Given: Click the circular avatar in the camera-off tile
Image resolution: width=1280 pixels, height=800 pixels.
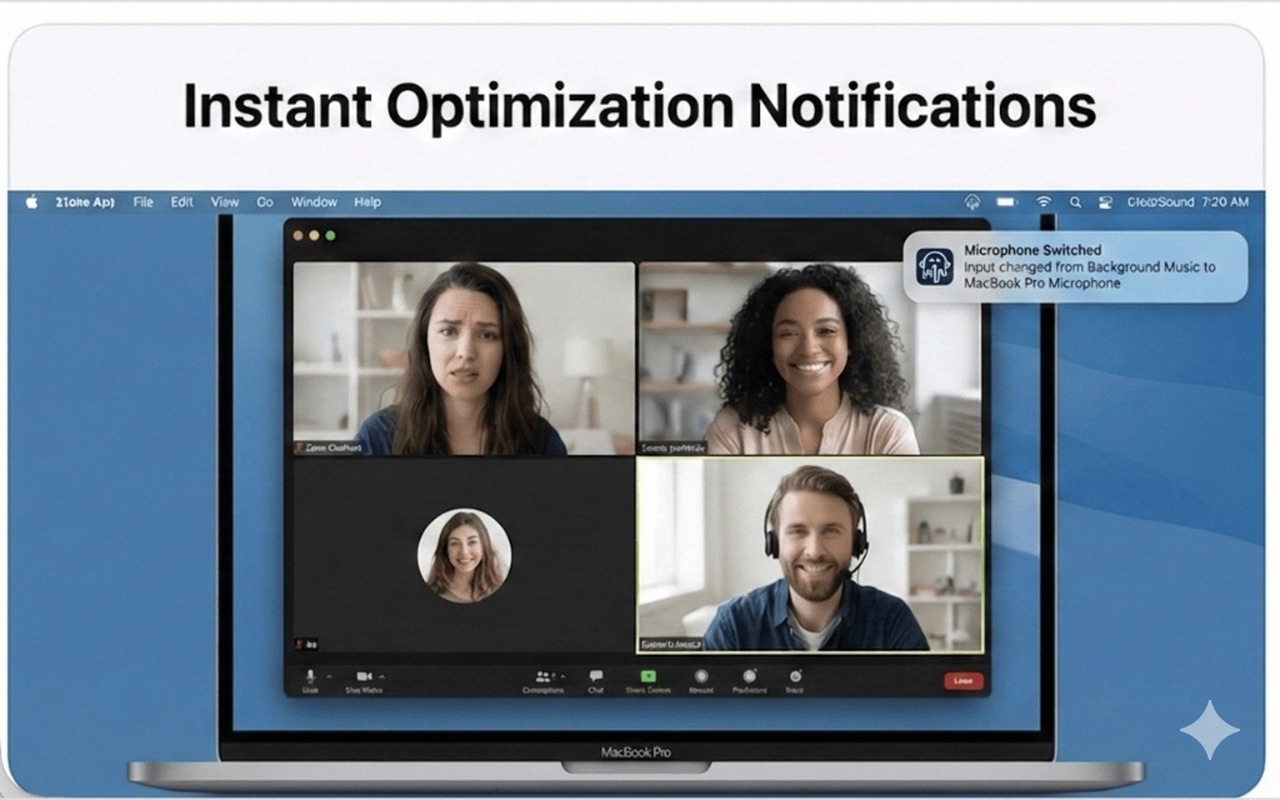Looking at the screenshot, I should (464, 556).
